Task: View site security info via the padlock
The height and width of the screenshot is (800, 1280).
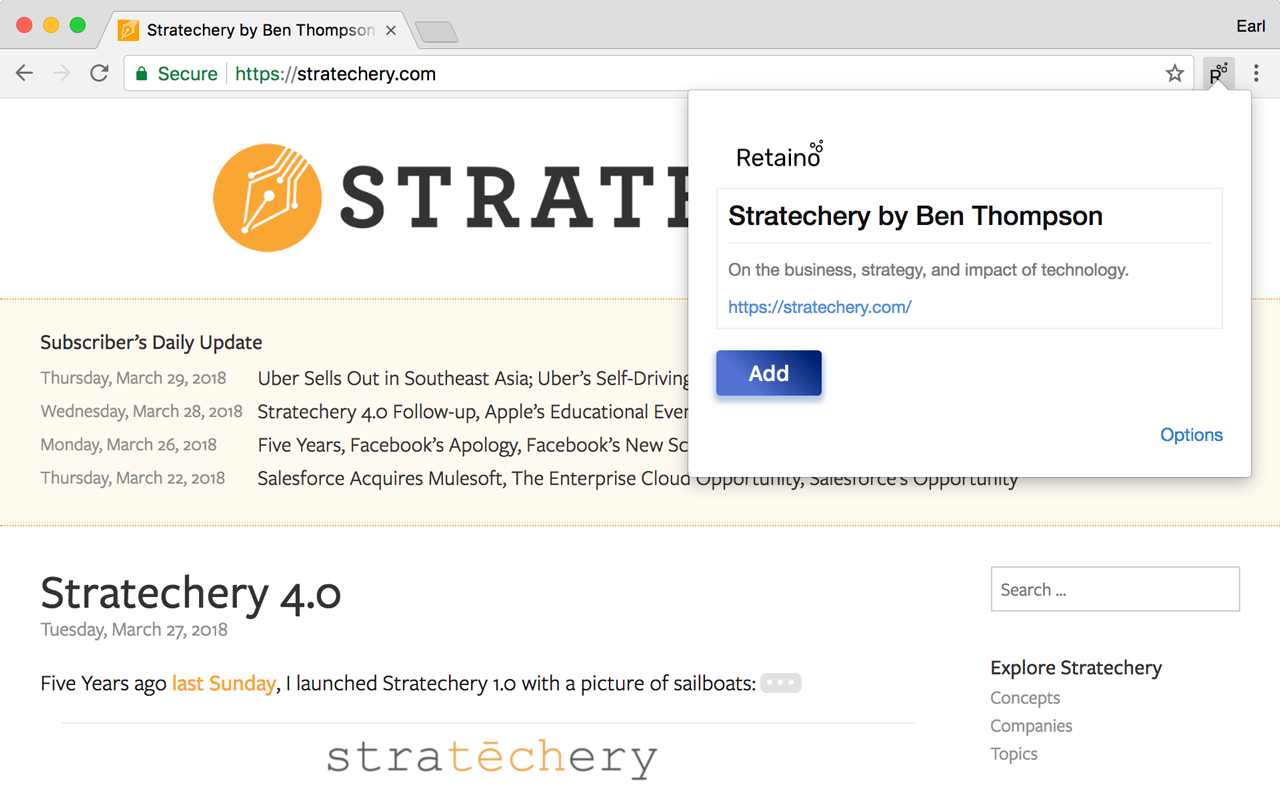Action: pyautogui.click(x=142, y=73)
